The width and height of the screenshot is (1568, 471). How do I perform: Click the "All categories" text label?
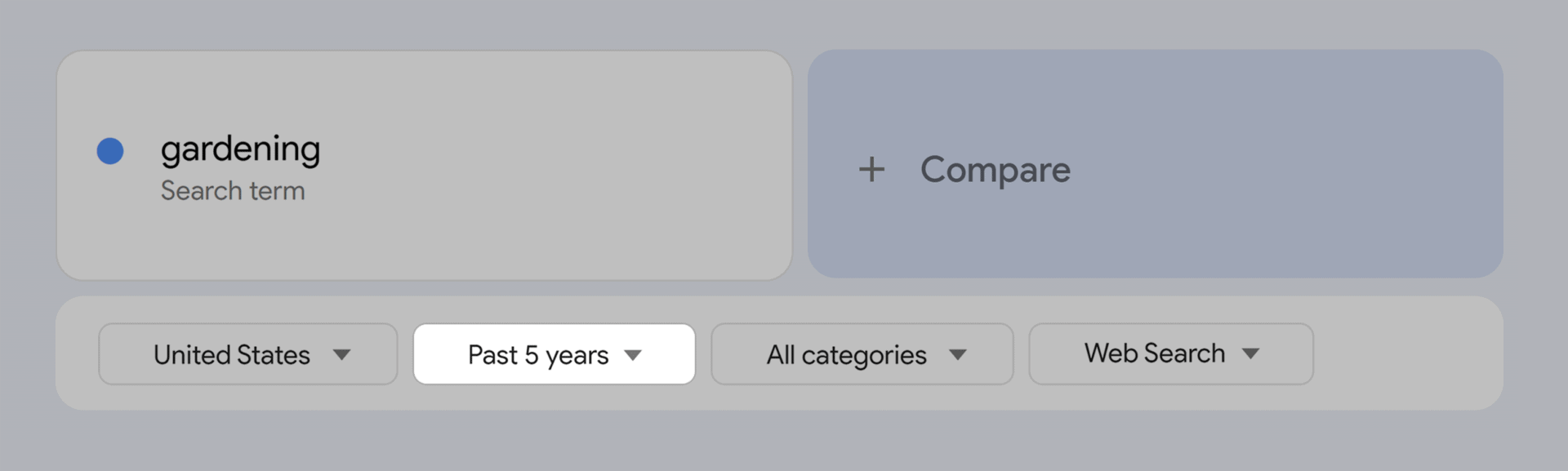(x=846, y=355)
